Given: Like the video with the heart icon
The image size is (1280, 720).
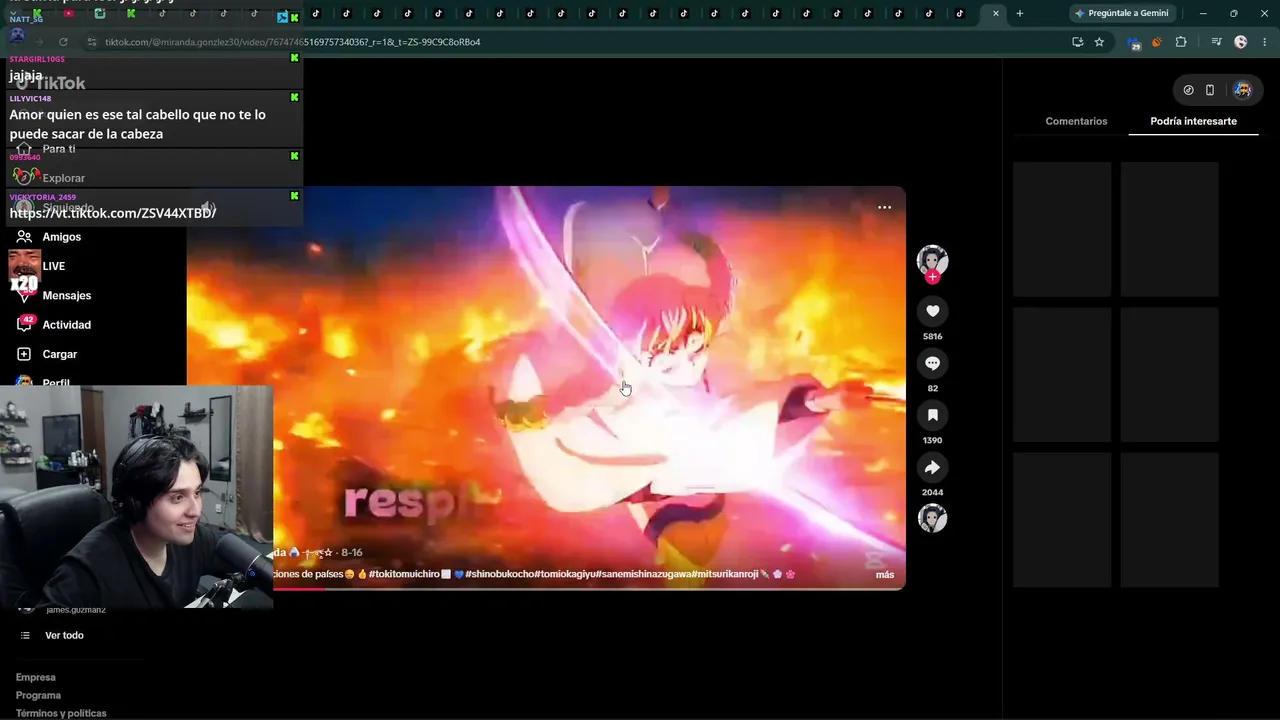Looking at the screenshot, I should click(932, 311).
